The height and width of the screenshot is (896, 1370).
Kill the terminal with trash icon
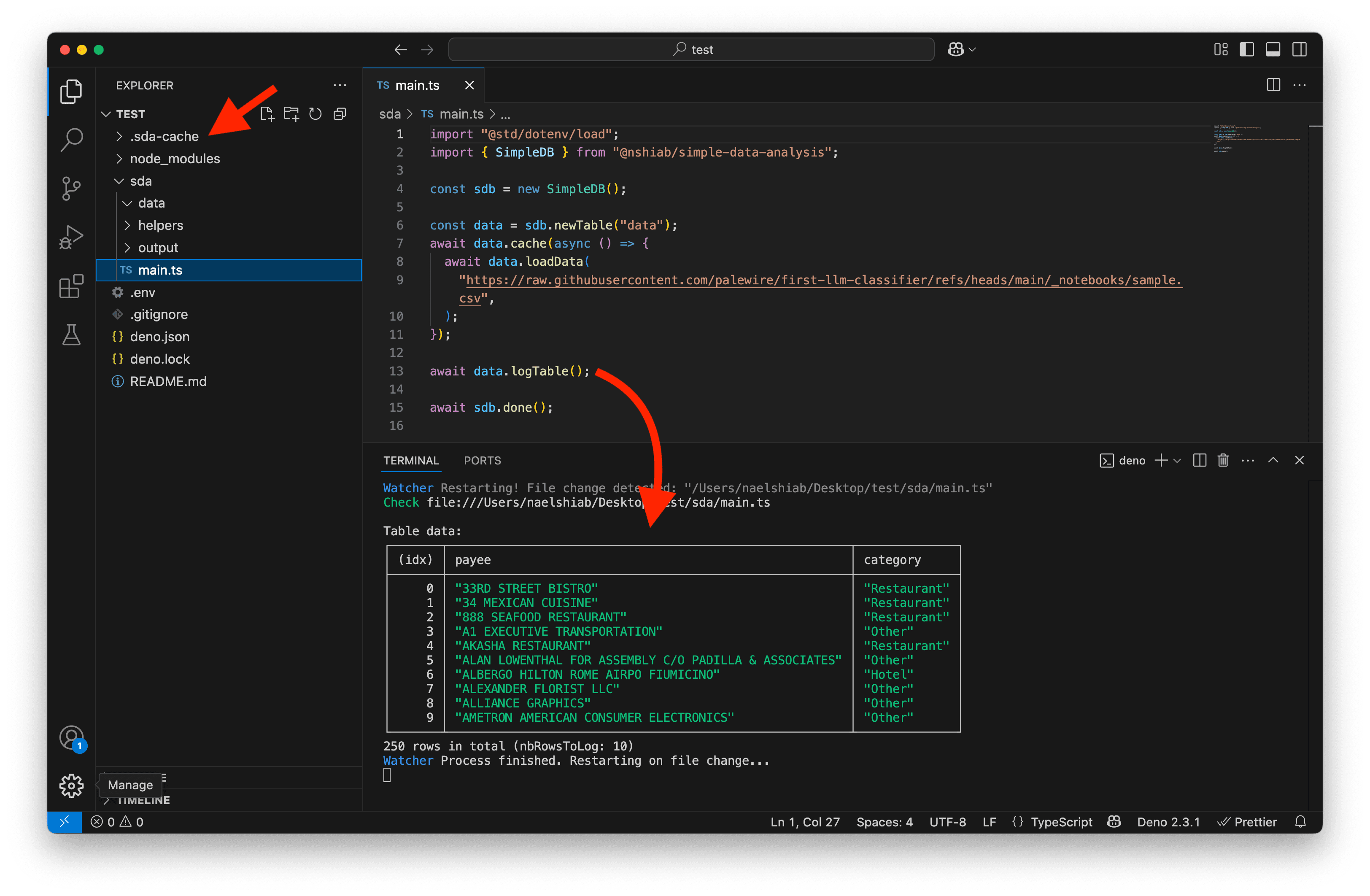pyautogui.click(x=1223, y=460)
